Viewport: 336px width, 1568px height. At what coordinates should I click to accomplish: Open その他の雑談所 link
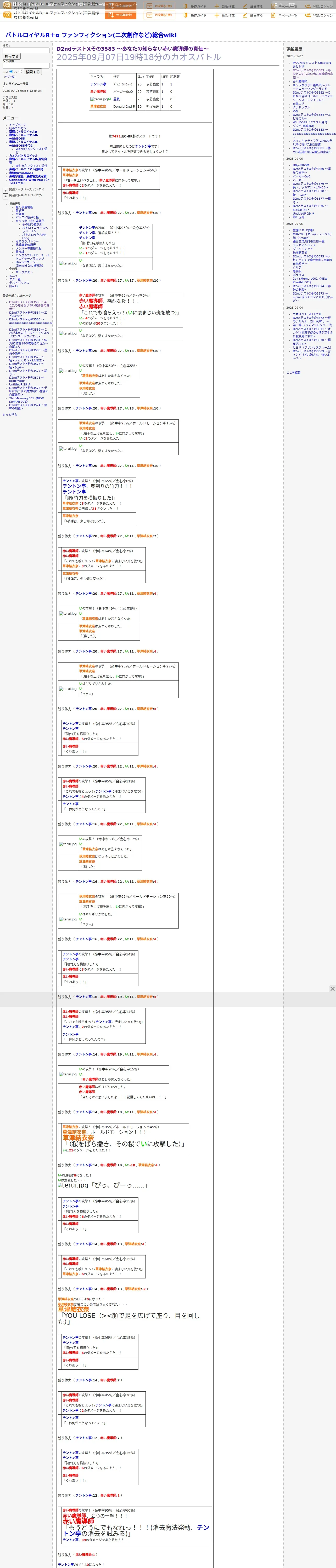point(32,224)
